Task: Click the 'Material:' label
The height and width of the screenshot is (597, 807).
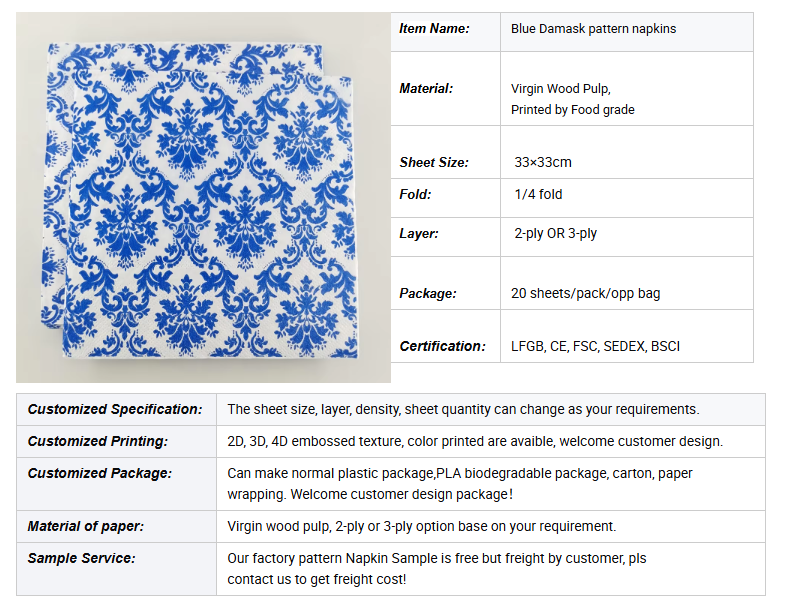Action: (x=426, y=89)
